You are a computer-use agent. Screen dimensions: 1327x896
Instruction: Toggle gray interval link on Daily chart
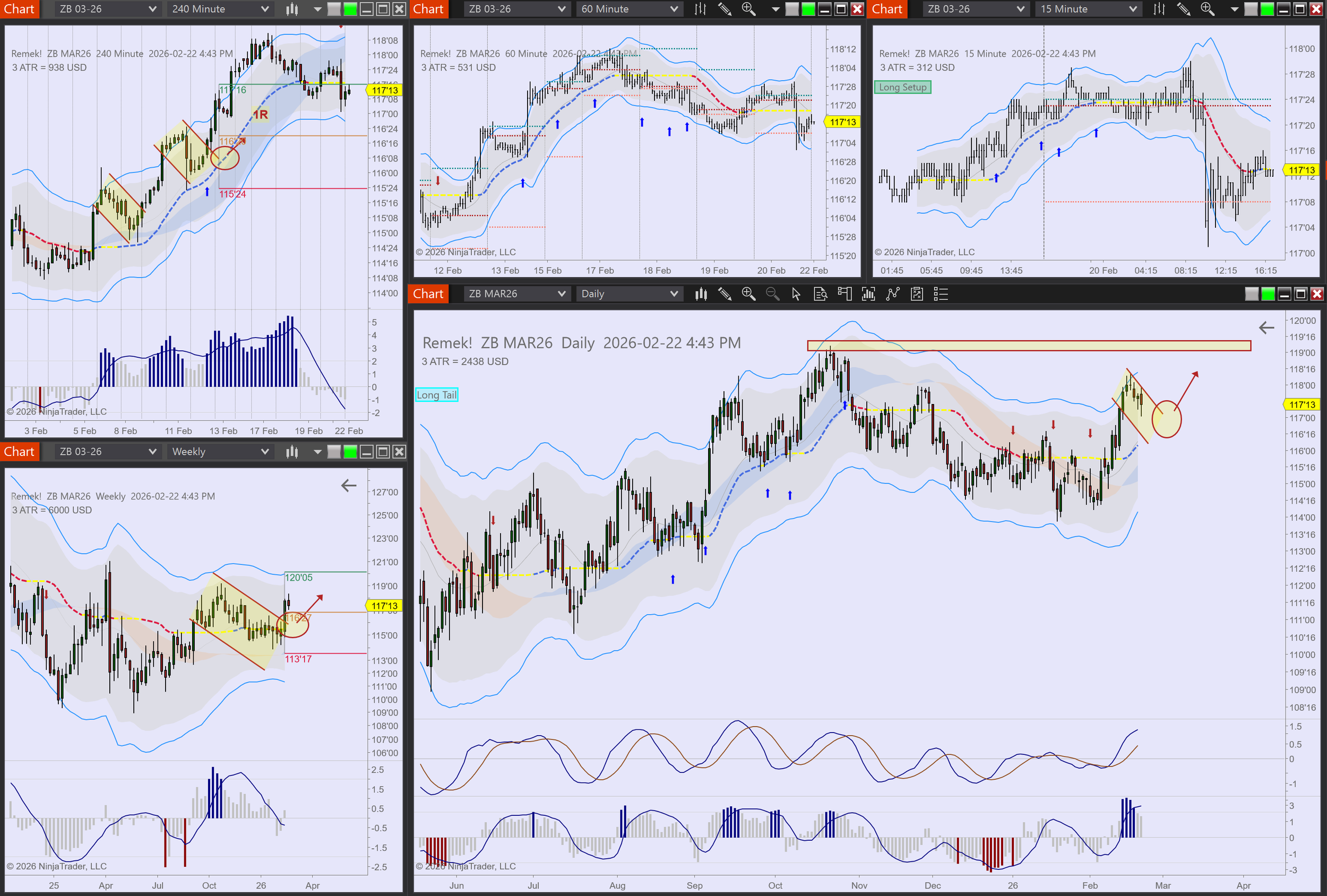tap(1252, 294)
